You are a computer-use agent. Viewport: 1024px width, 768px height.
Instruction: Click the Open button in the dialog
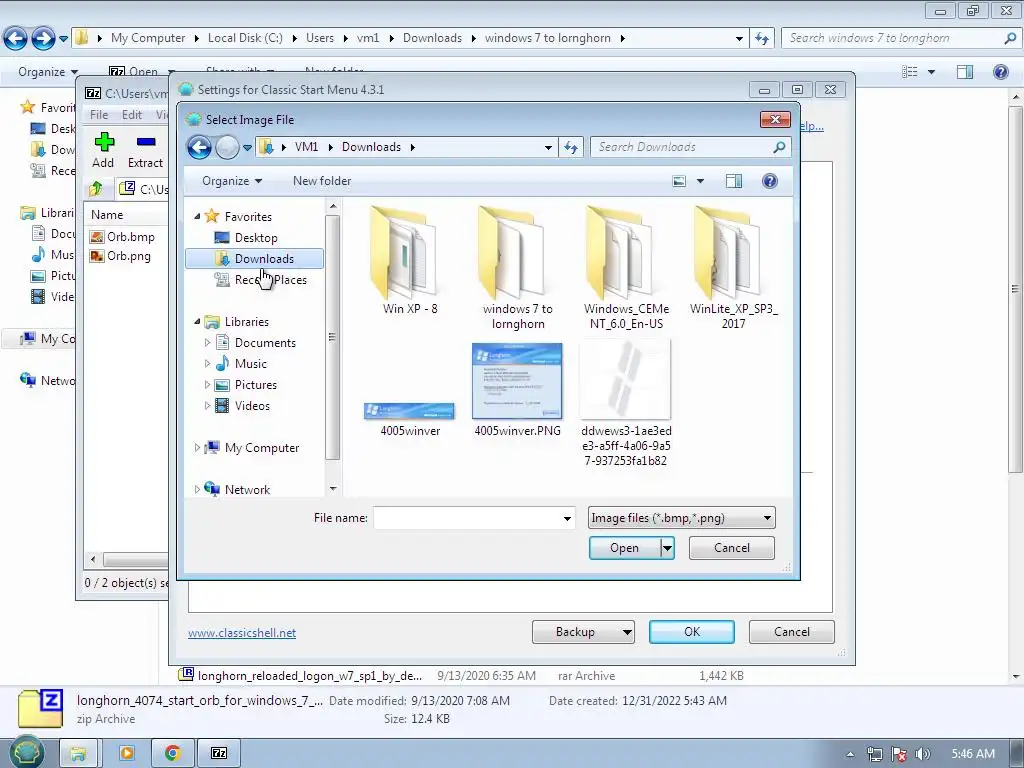[624, 548]
